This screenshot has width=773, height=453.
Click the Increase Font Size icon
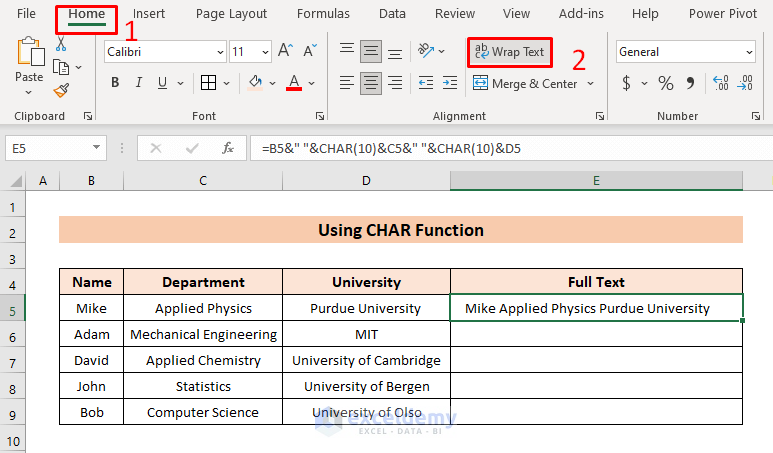point(285,51)
